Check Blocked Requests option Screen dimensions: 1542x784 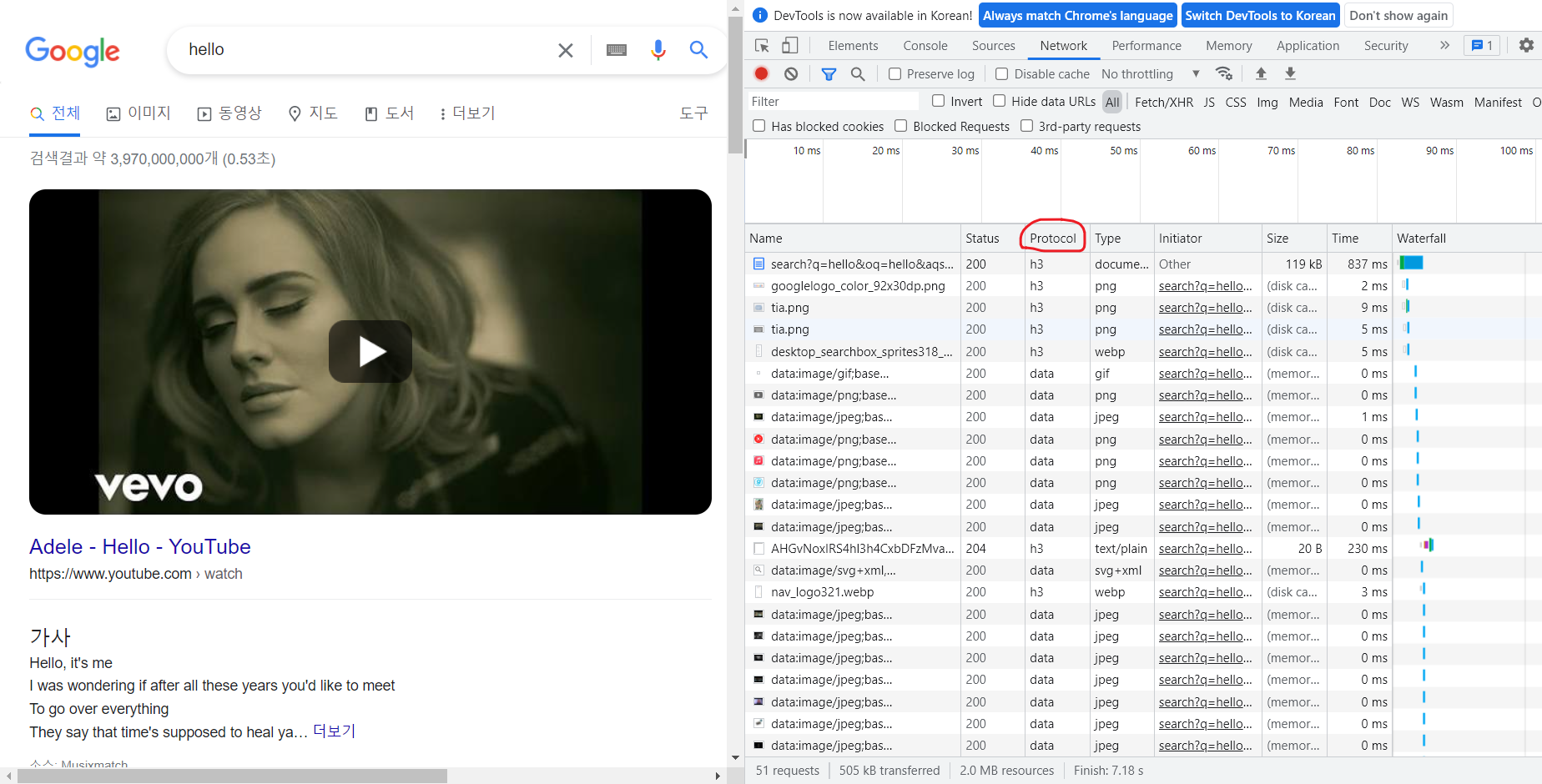[x=900, y=126]
